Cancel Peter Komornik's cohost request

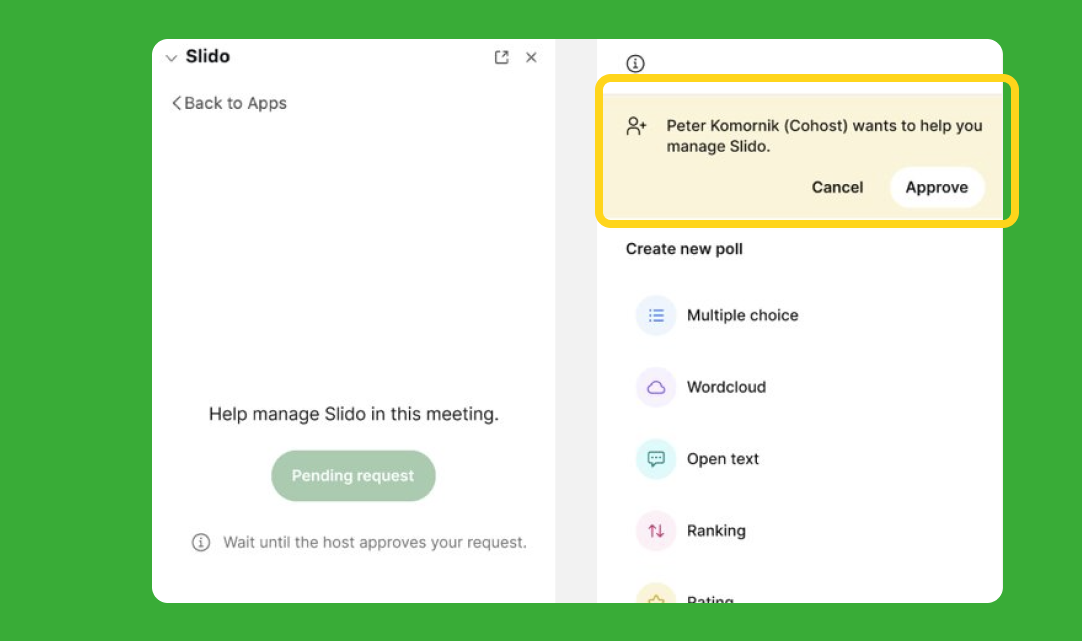tap(837, 187)
